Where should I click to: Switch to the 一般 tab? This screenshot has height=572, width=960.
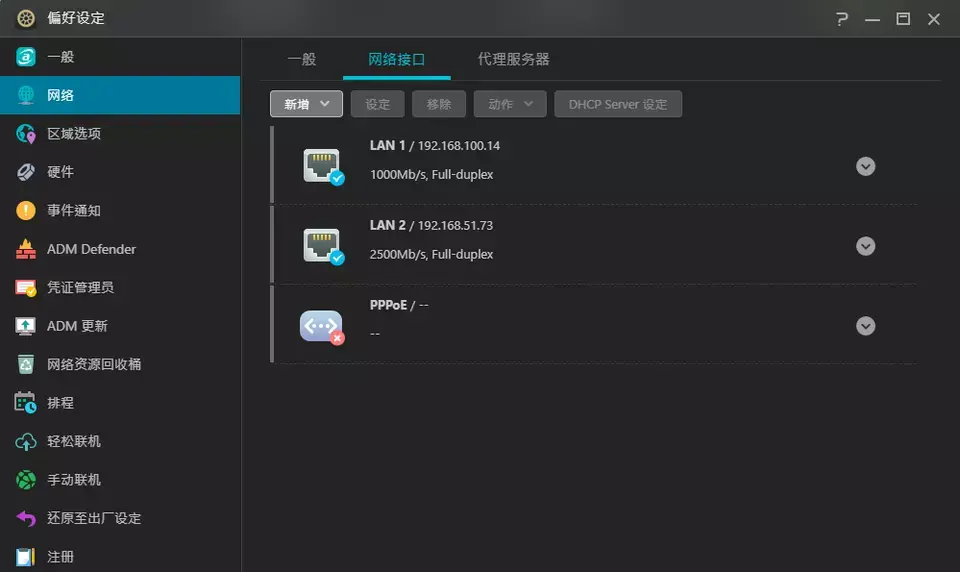coord(301,59)
